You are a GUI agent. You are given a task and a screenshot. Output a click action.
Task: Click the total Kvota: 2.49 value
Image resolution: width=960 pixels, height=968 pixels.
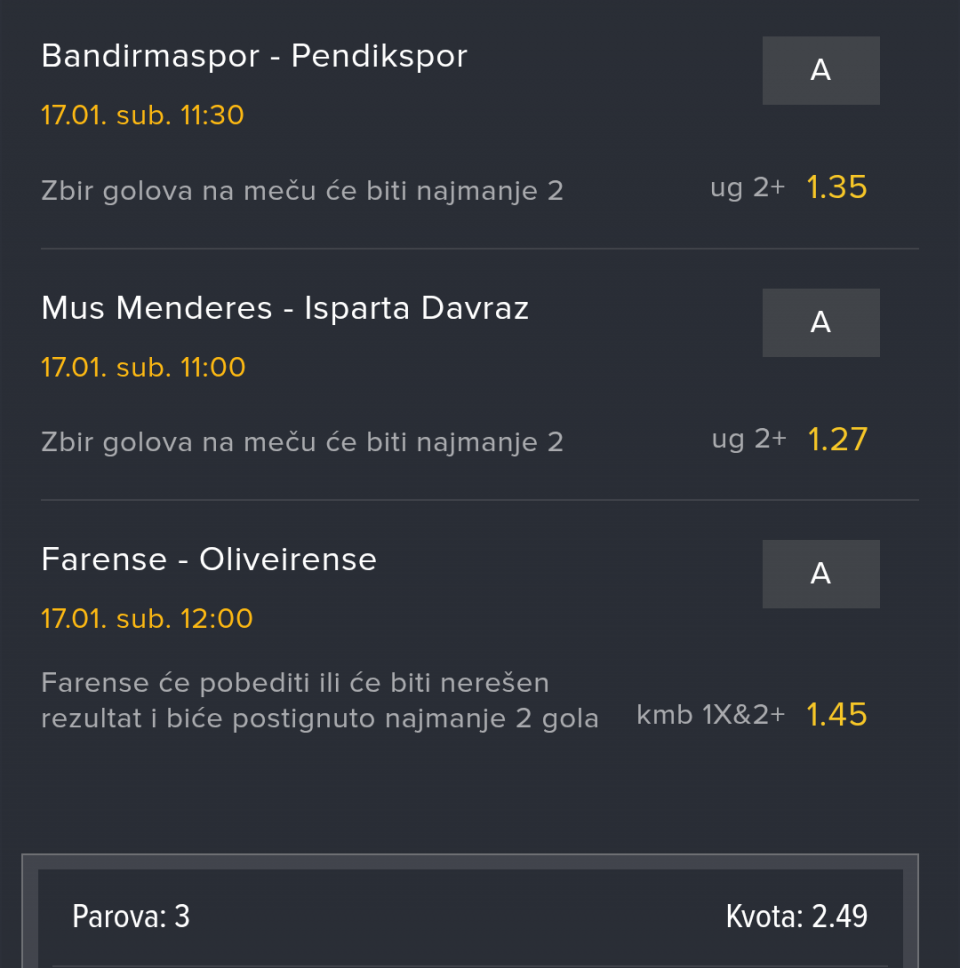click(796, 916)
